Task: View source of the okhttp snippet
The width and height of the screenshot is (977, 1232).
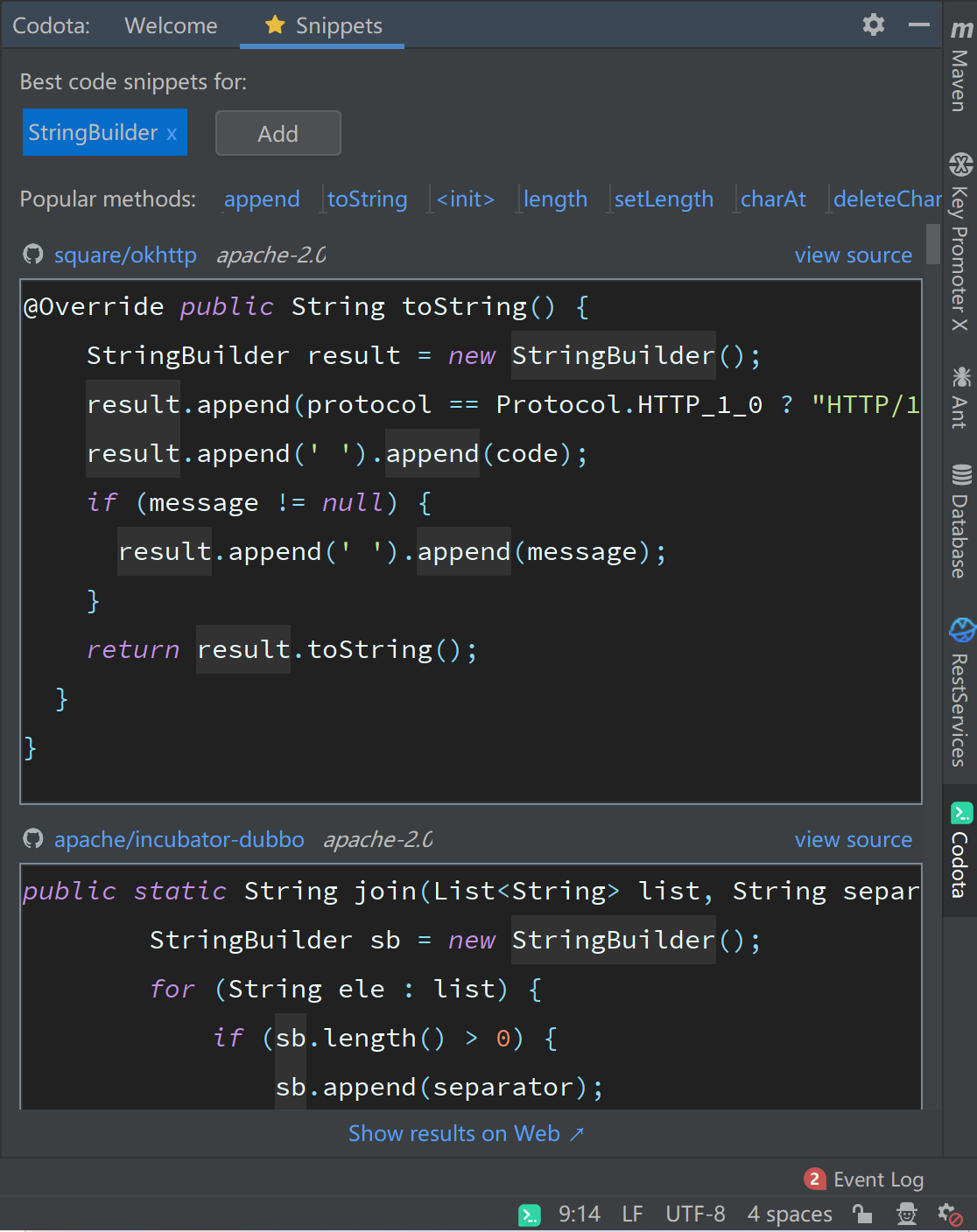Action: pos(854,255)
